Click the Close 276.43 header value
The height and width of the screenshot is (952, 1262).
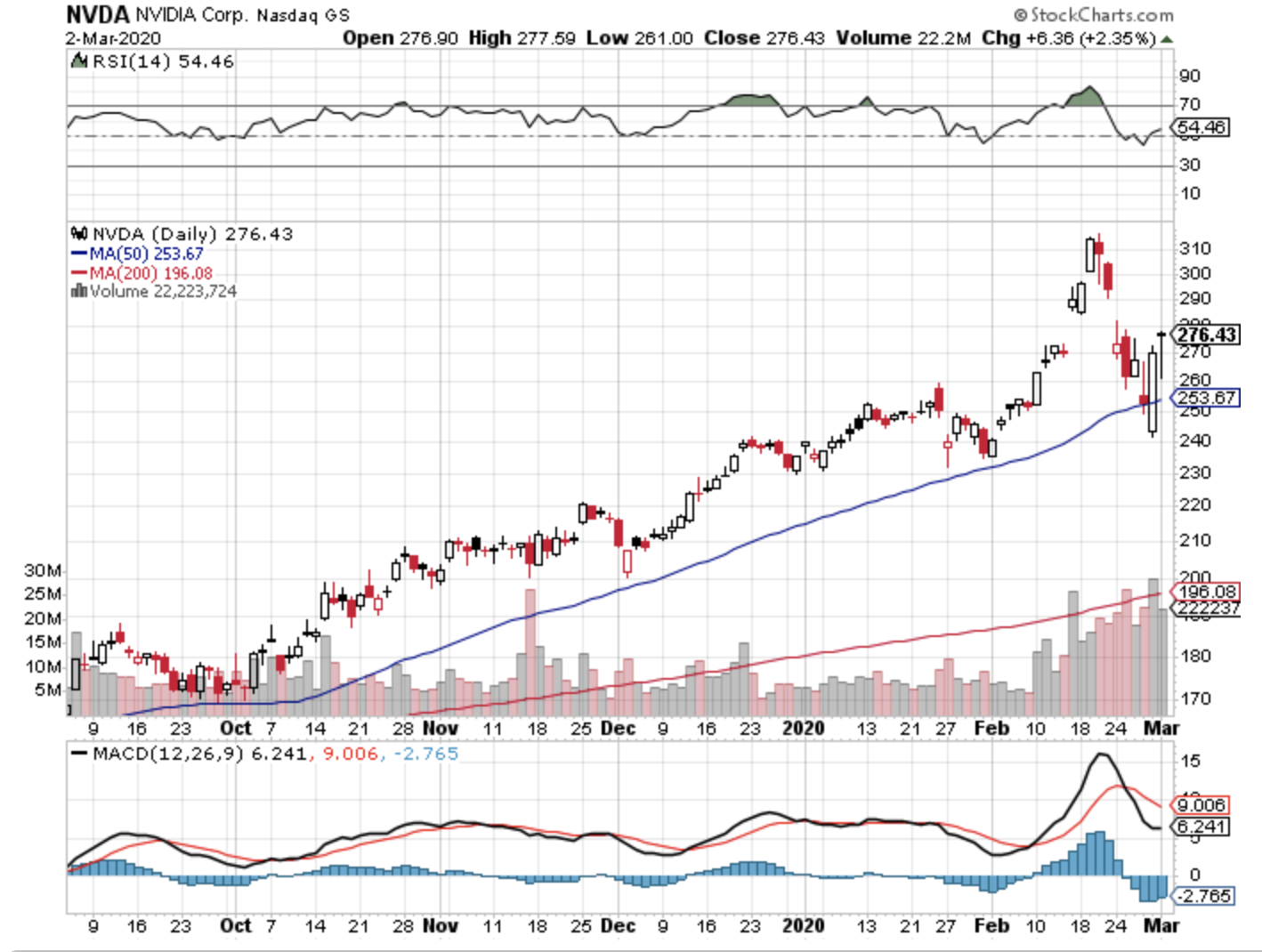click(764, 38)
